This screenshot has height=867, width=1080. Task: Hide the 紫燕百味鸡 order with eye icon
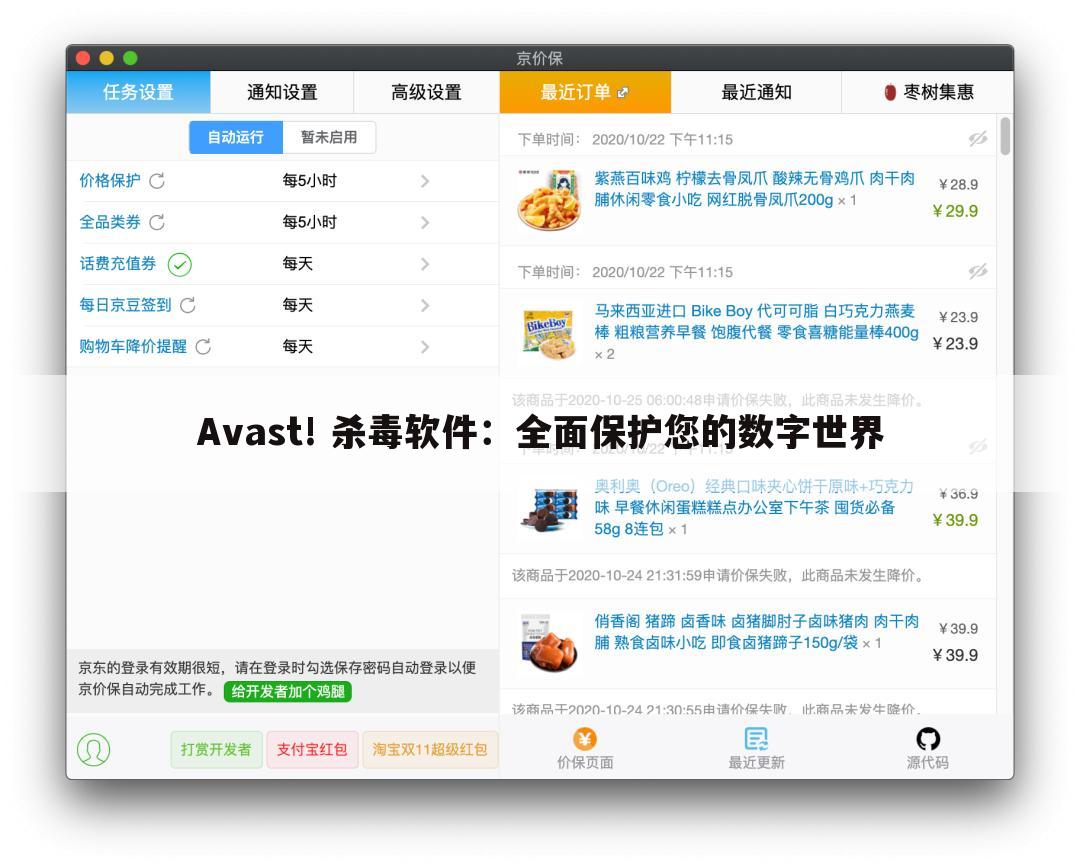pyautogui.click(x=977, y=138)
